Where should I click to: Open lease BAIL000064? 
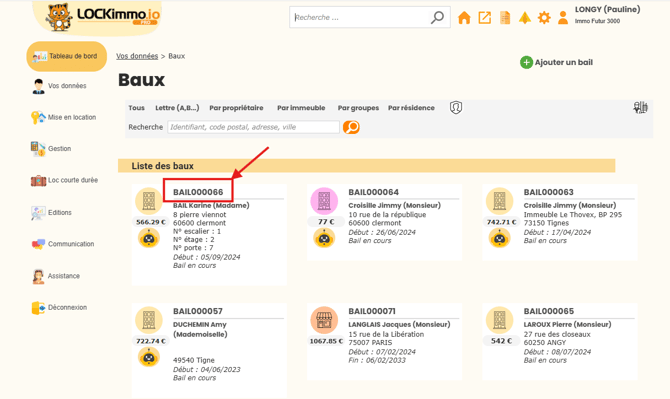373,192
